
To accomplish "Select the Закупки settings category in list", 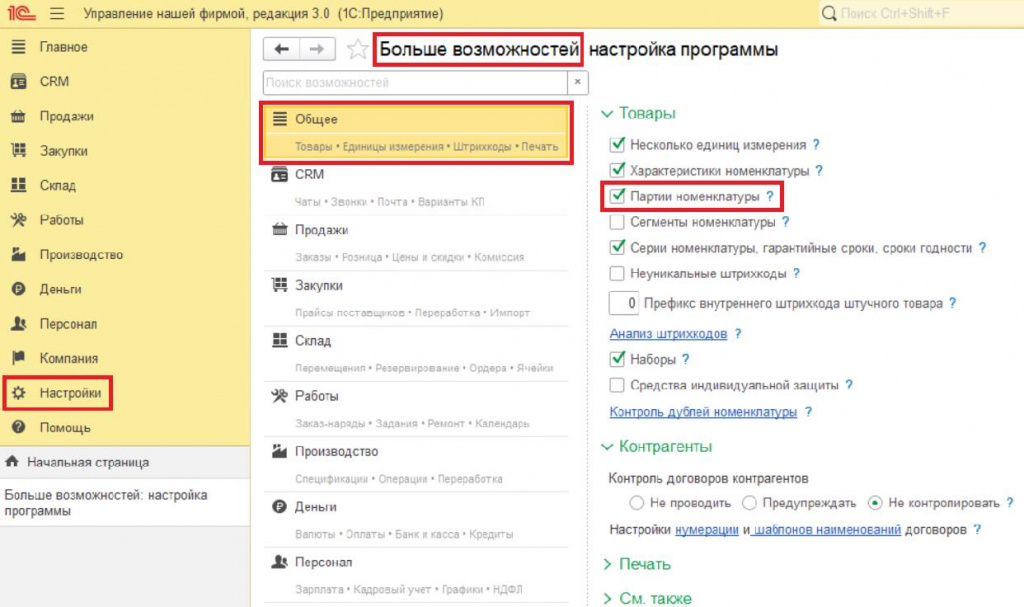I will point(416,299).
